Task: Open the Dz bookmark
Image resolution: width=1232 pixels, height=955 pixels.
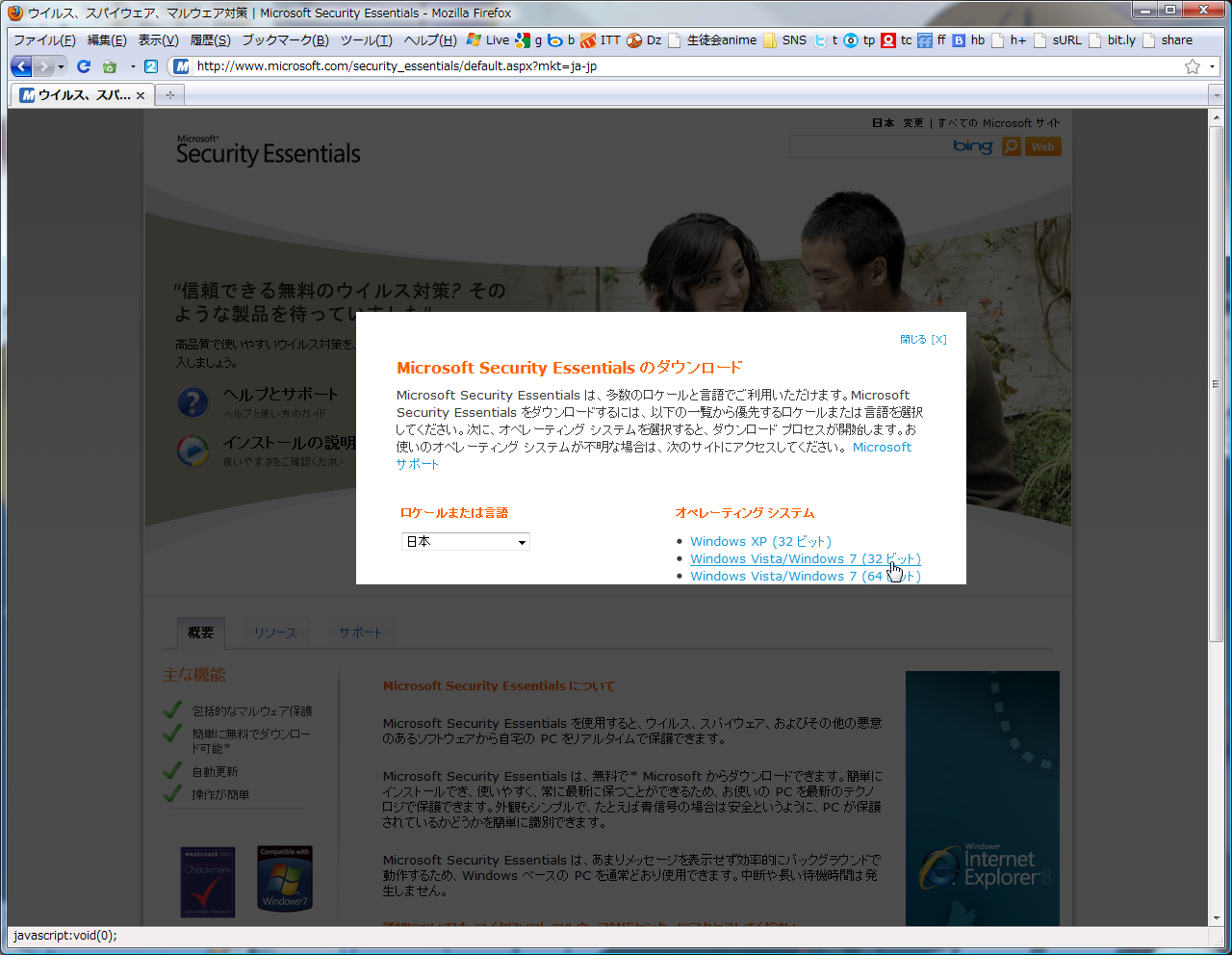Action: (644, 40)
